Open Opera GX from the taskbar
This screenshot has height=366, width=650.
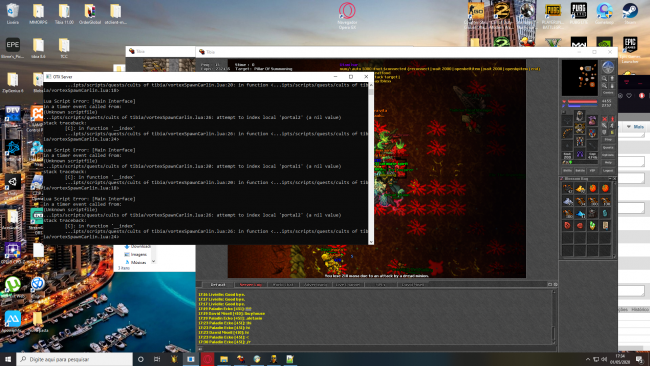(208, 359)
